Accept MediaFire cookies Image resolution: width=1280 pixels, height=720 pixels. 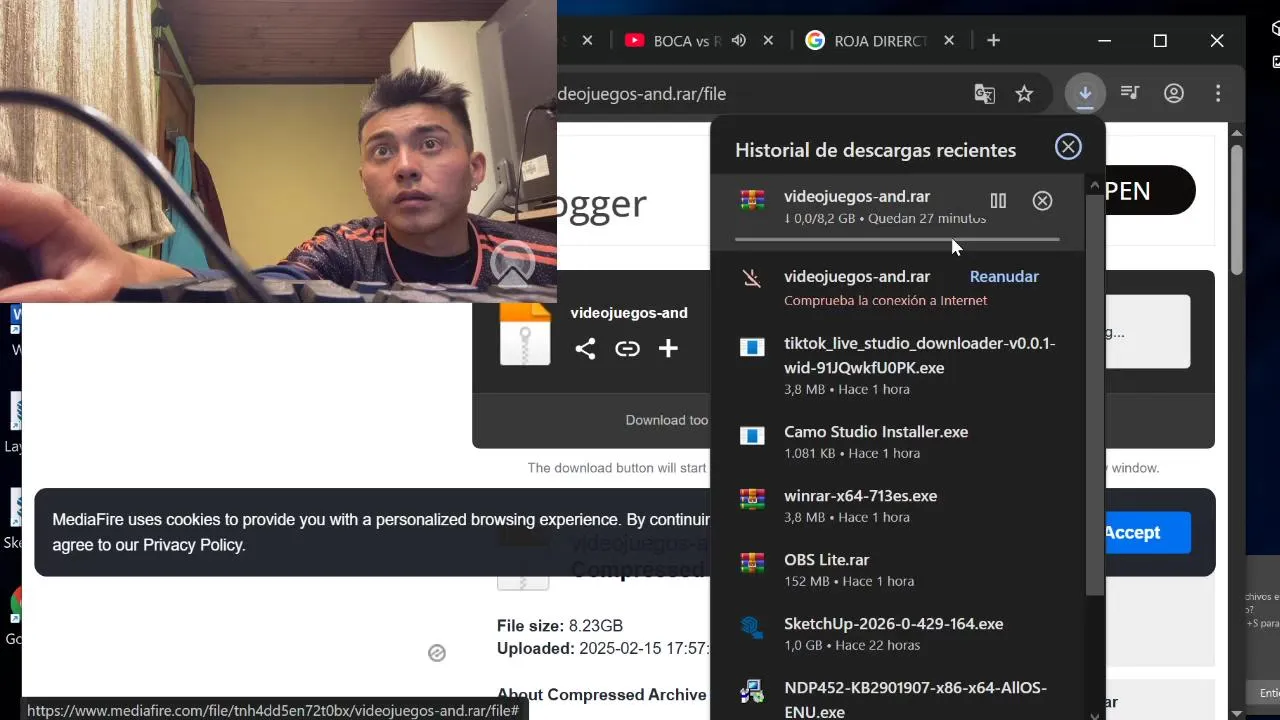coord(1132,533)
